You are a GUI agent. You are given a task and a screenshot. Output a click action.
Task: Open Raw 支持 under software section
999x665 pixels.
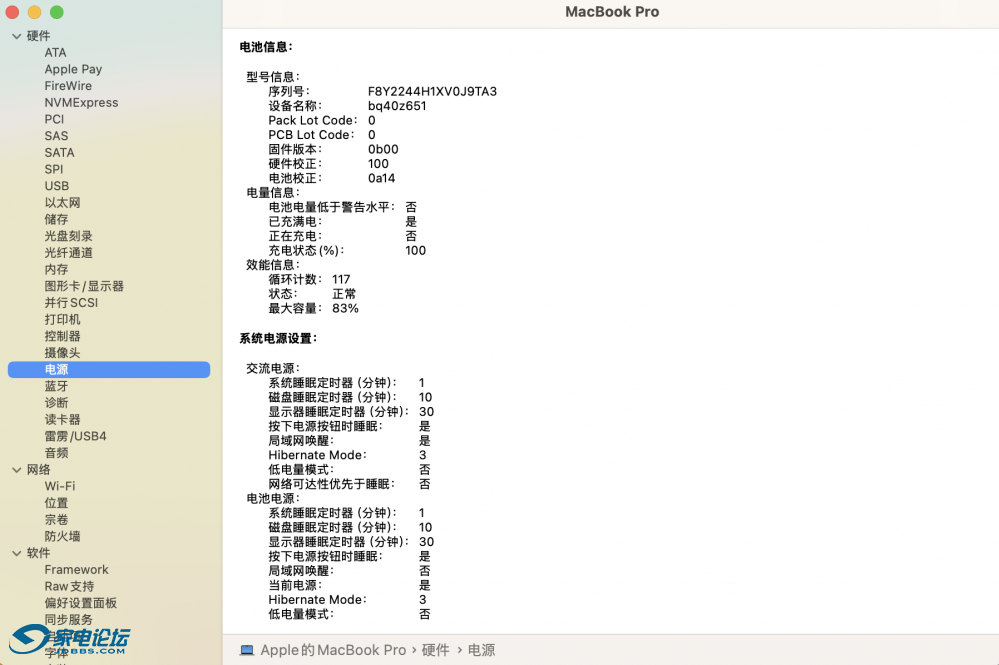point(69,586)
